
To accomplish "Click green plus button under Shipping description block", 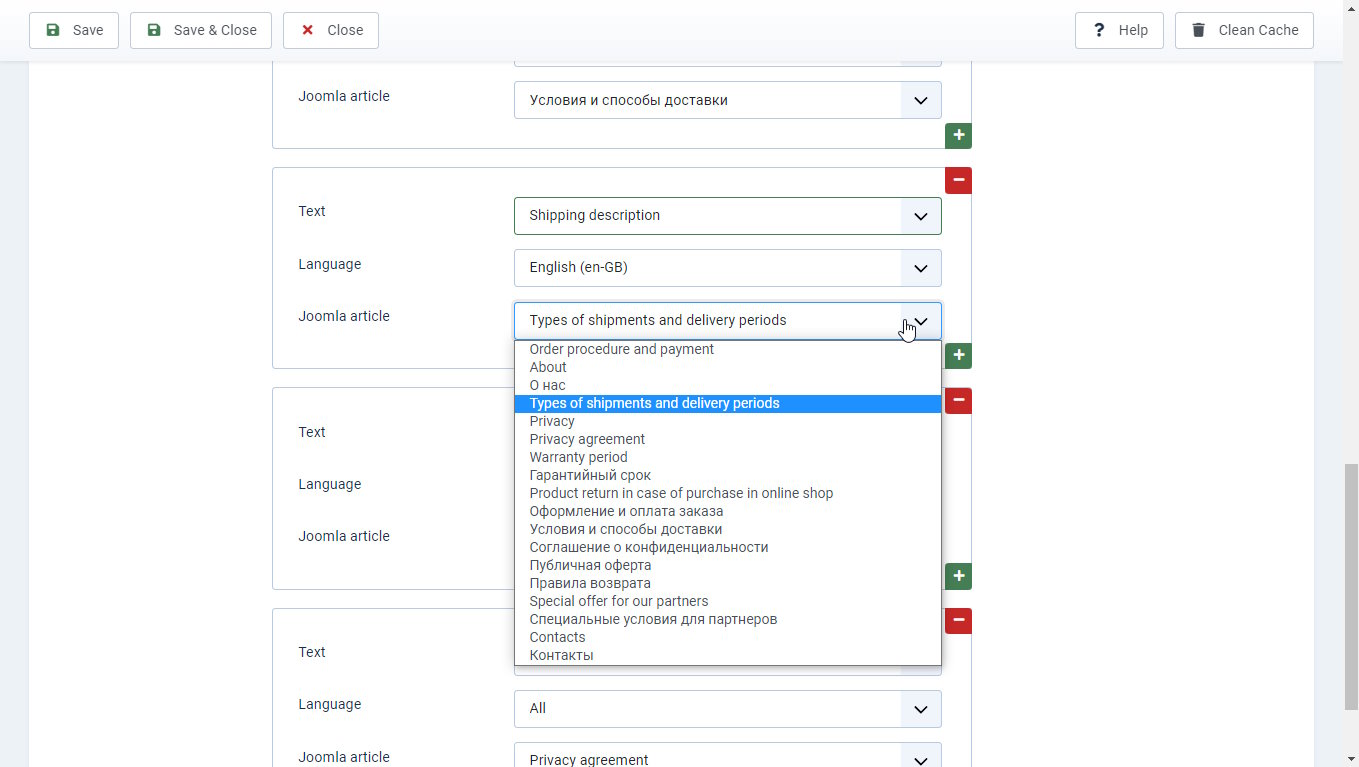I will [x=958, y=356].
